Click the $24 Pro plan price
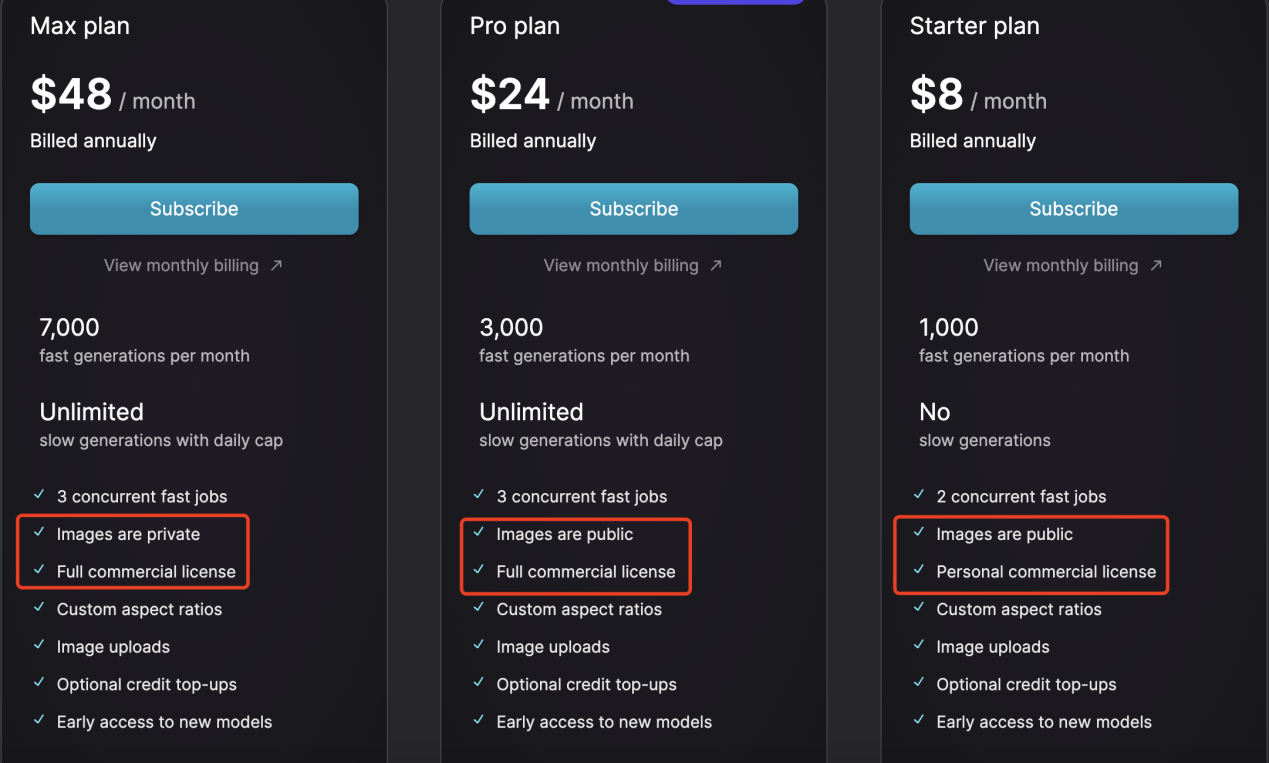The width and height of the screenshot is (1269, 763). [x=510, y=95]
